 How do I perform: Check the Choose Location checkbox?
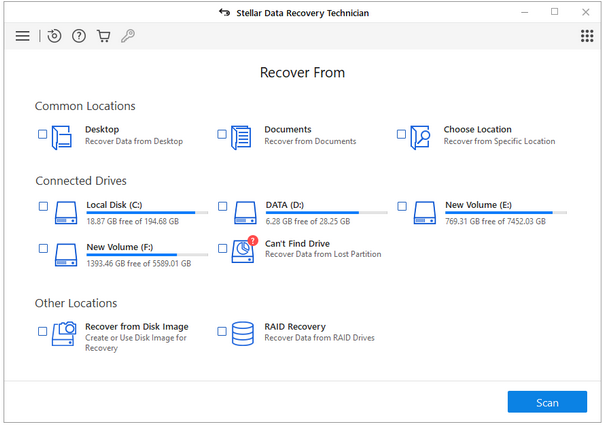pyautogui.click(x=401, y=134)
